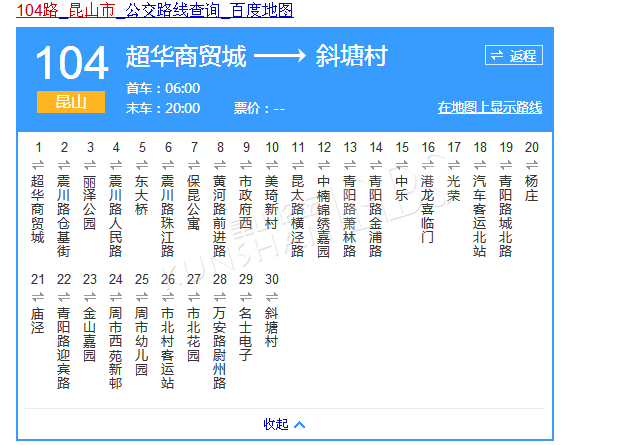Select stop 周市幼儿园
This screenshot has height=445, width=617.
[142, 341]
